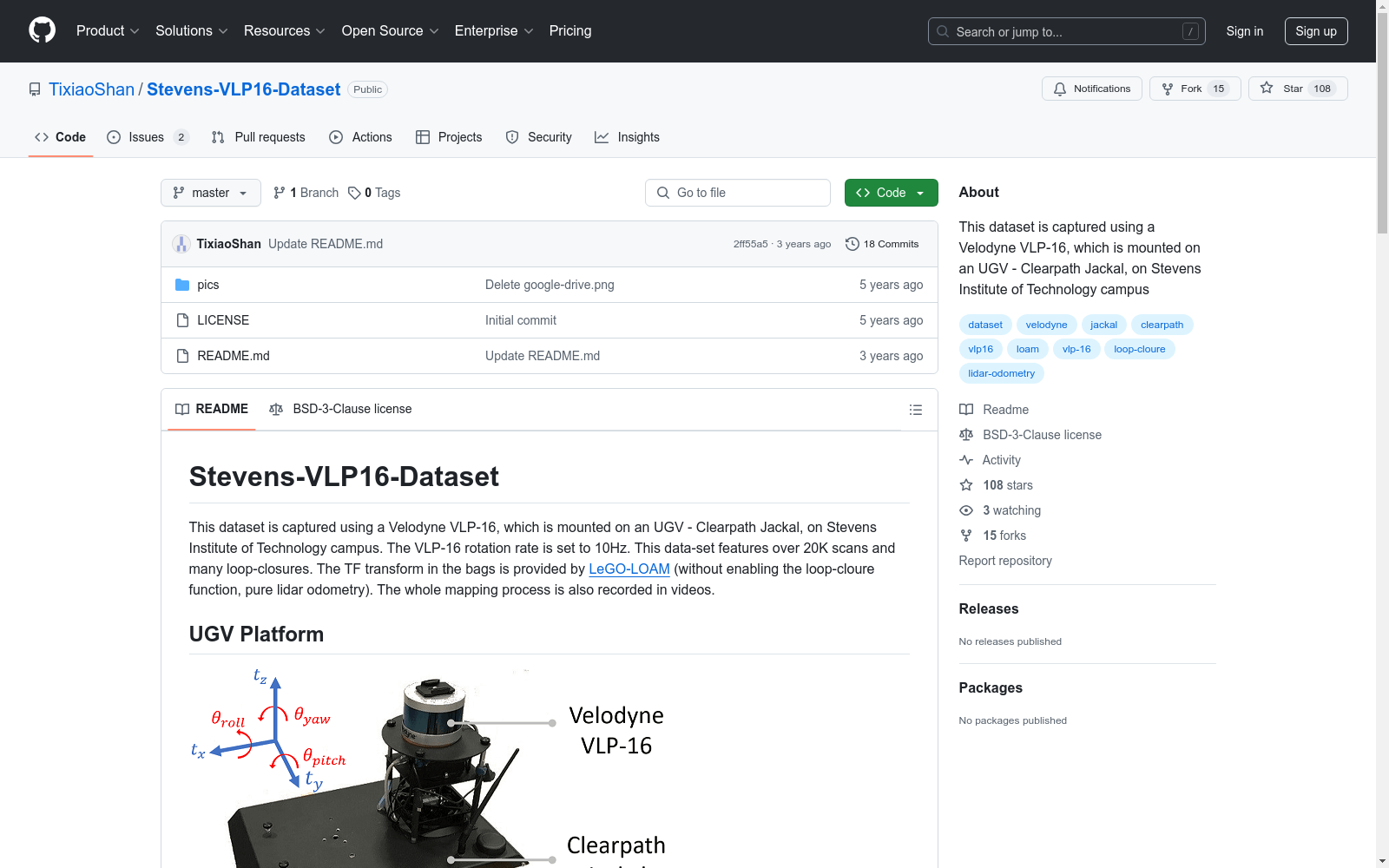Open the LICENSE file

pos(223,320)
